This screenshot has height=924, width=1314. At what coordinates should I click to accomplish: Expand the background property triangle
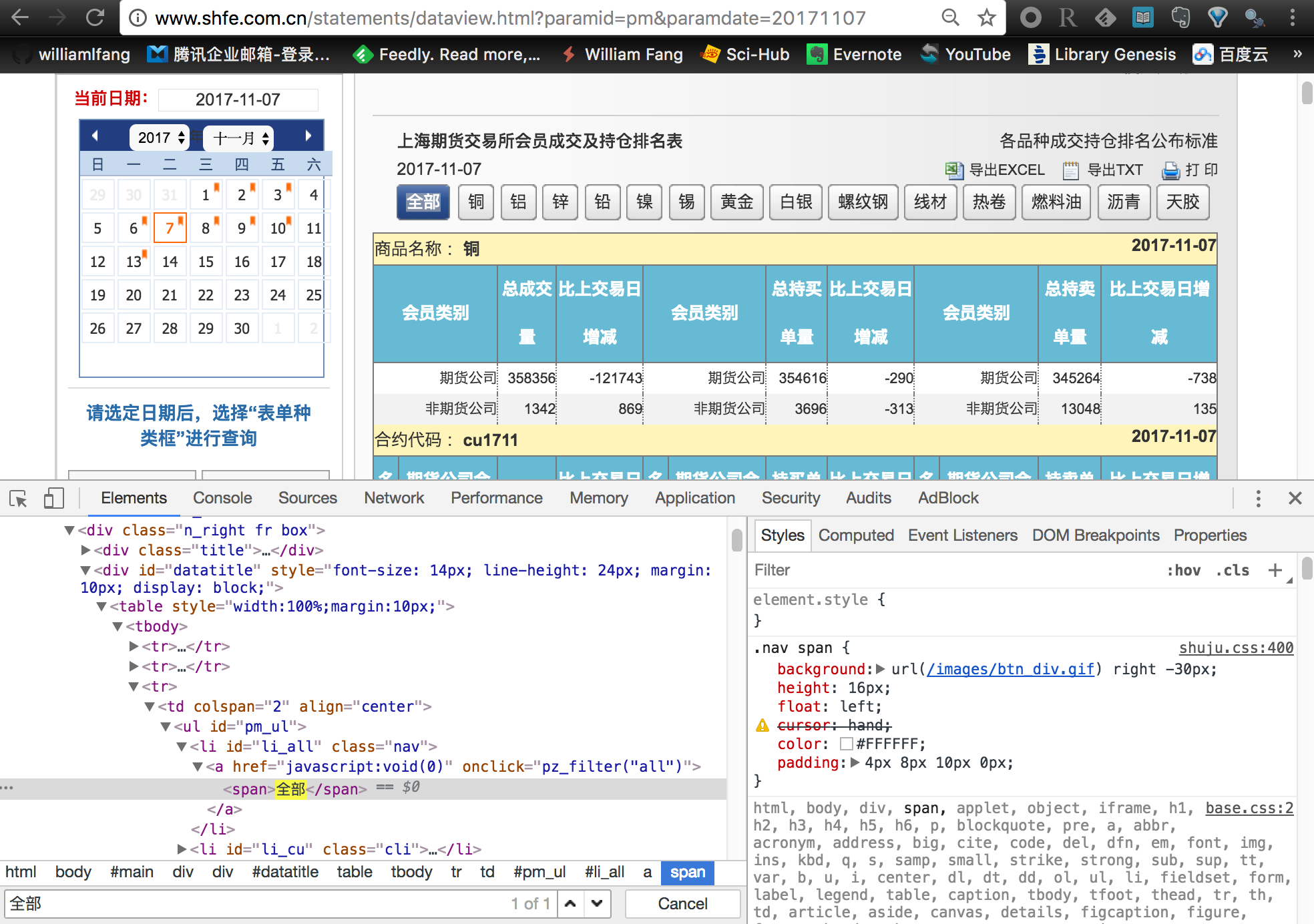pyautogui.click(x=881, y=669)
